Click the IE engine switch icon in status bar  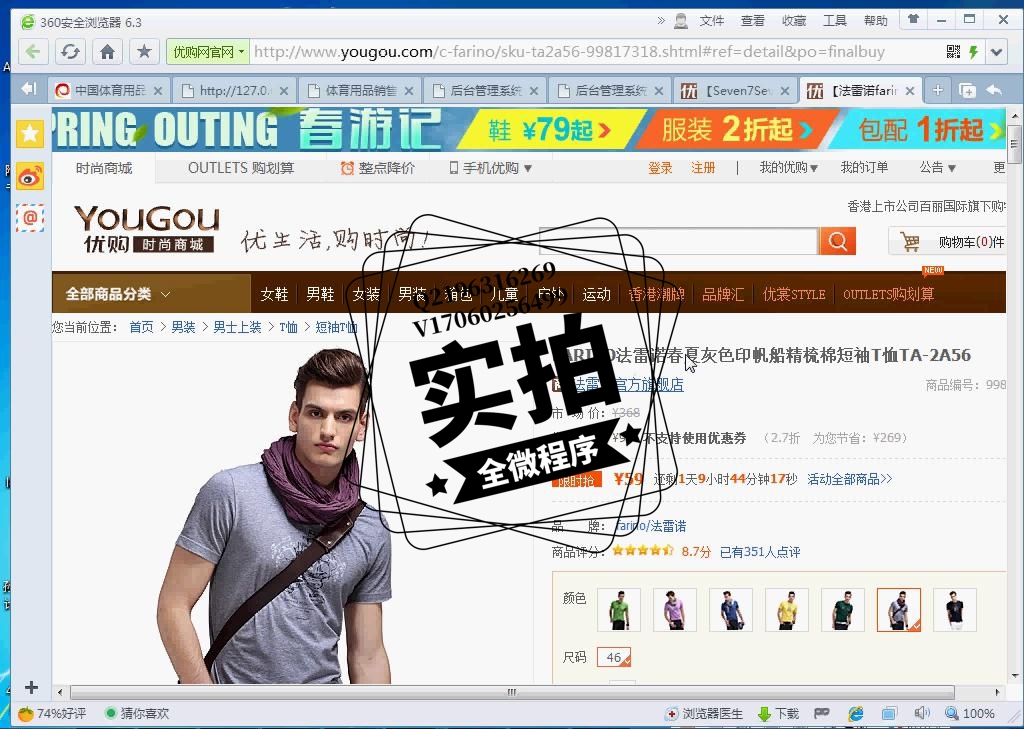tap(856, 713)
